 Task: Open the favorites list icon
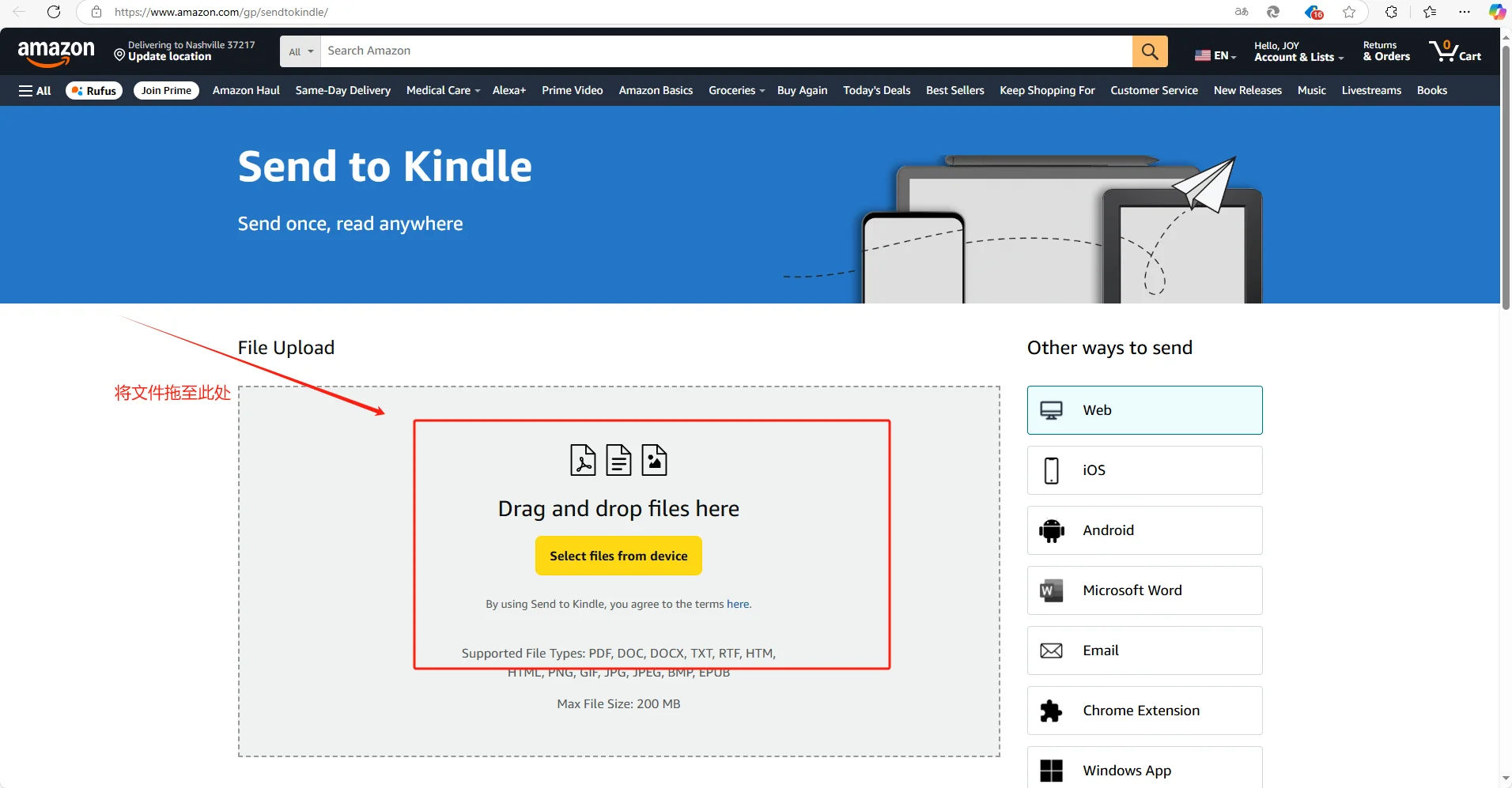[x=1430, y=12]
